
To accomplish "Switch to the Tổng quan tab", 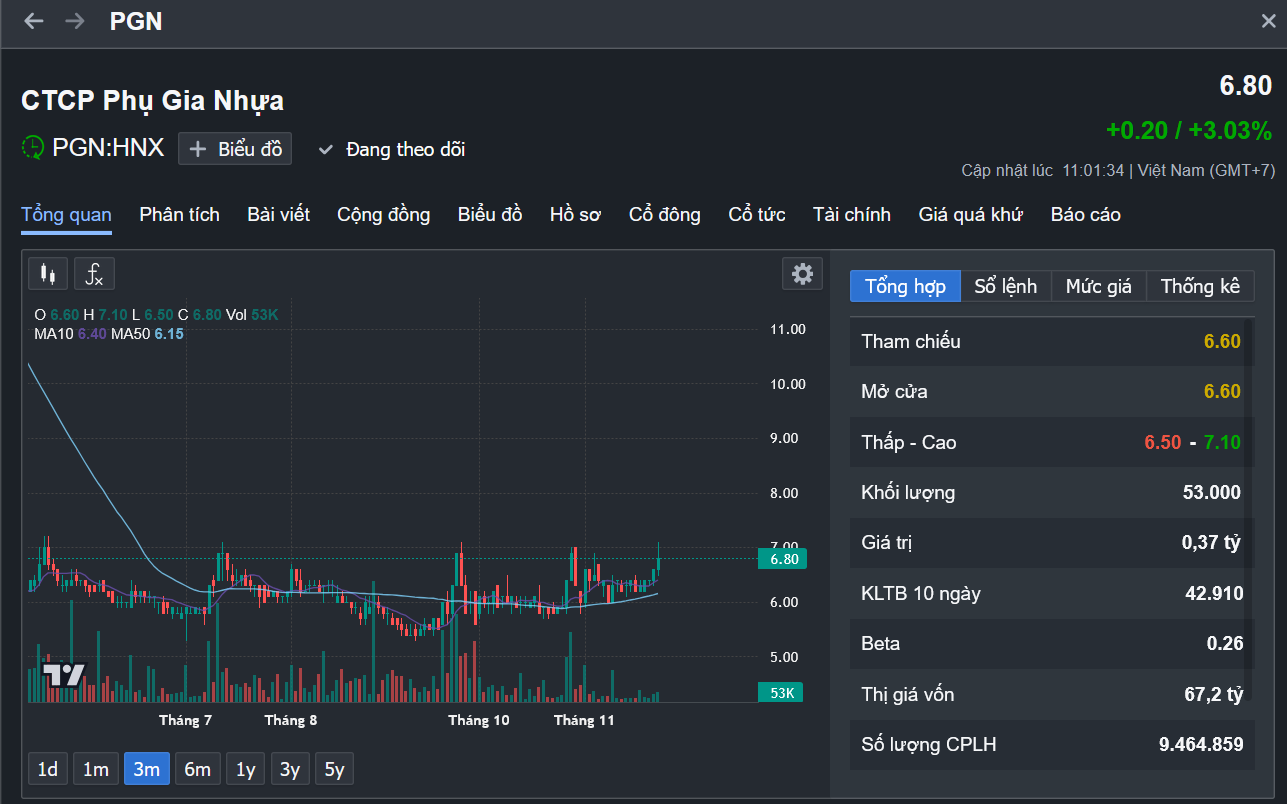I will (66, 214).
